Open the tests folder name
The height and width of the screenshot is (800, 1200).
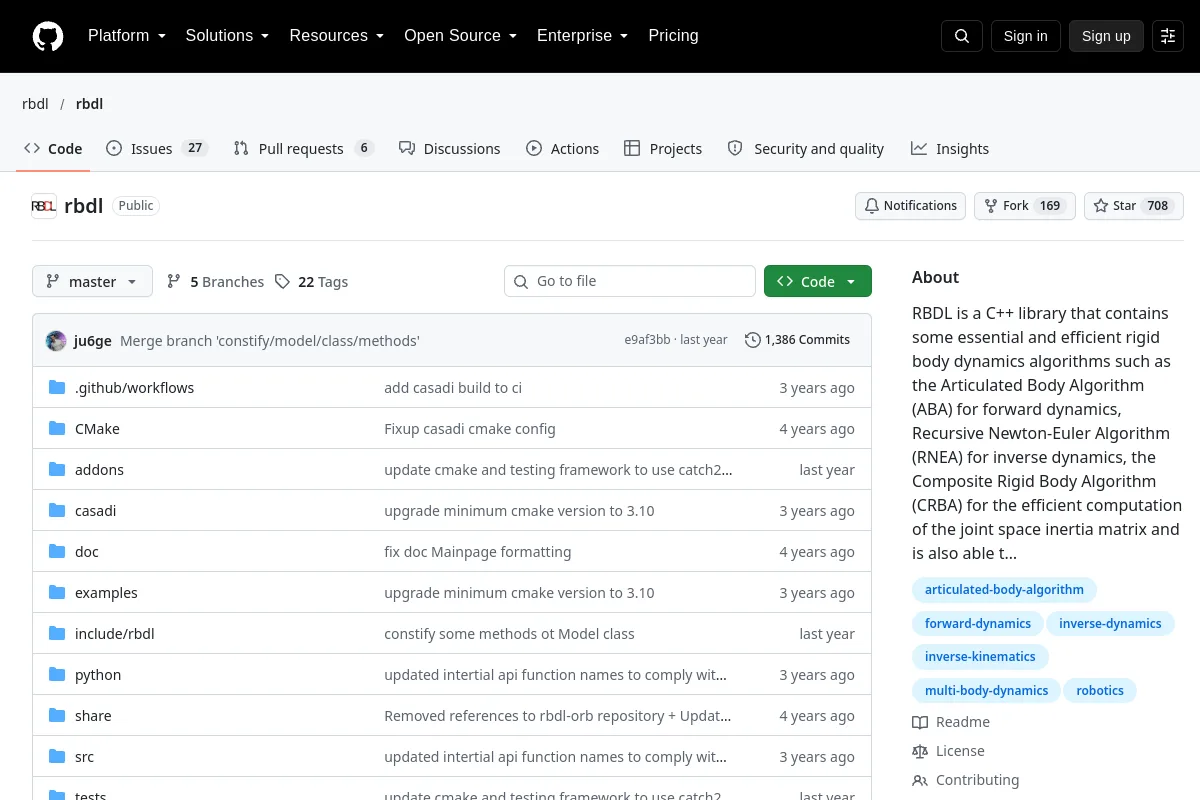pyautogui.click(x=91, y=795)
